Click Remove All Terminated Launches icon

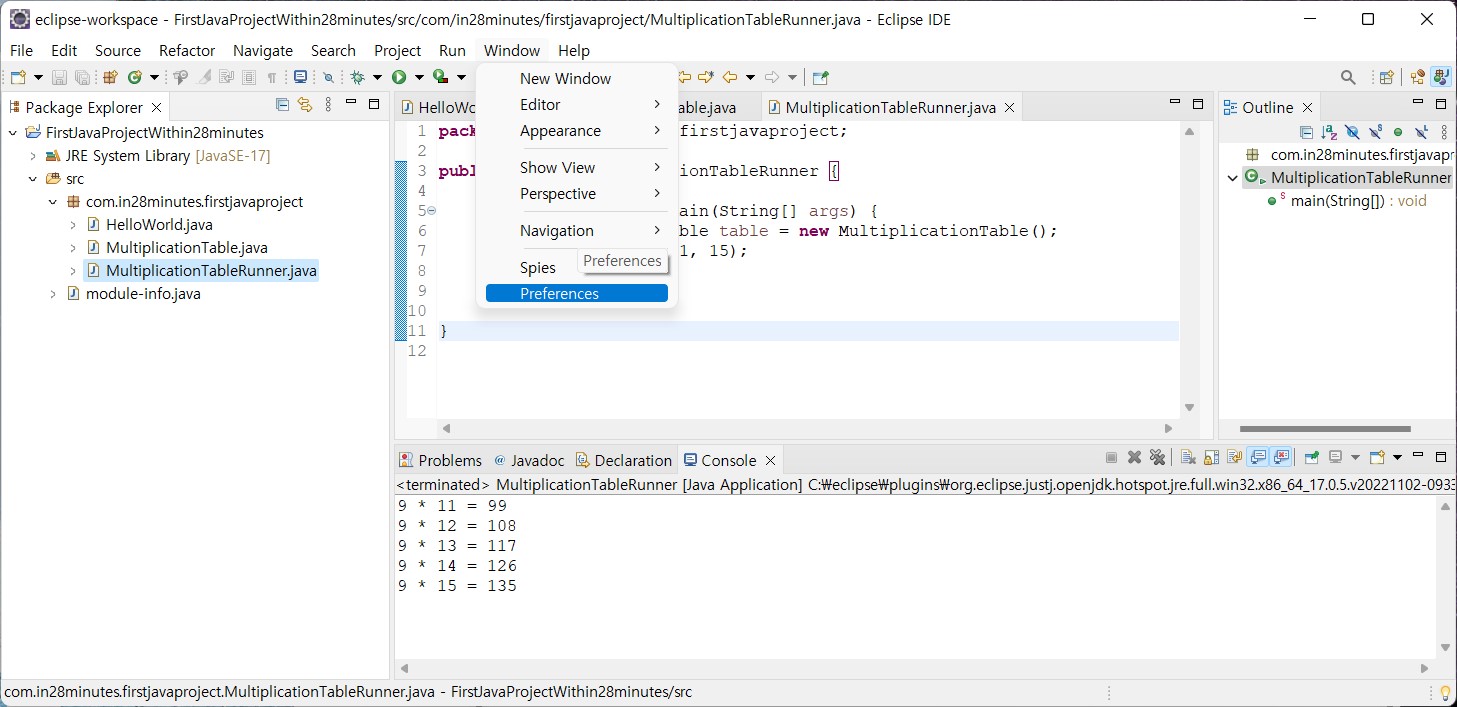point(1158,458)
